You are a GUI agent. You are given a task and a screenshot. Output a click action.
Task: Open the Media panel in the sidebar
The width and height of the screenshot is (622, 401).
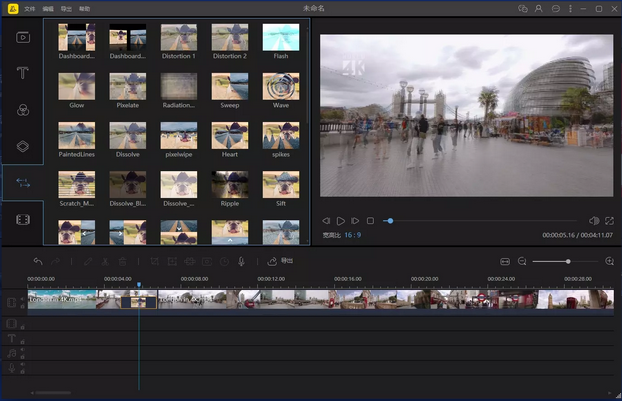(x=22, y=37)
